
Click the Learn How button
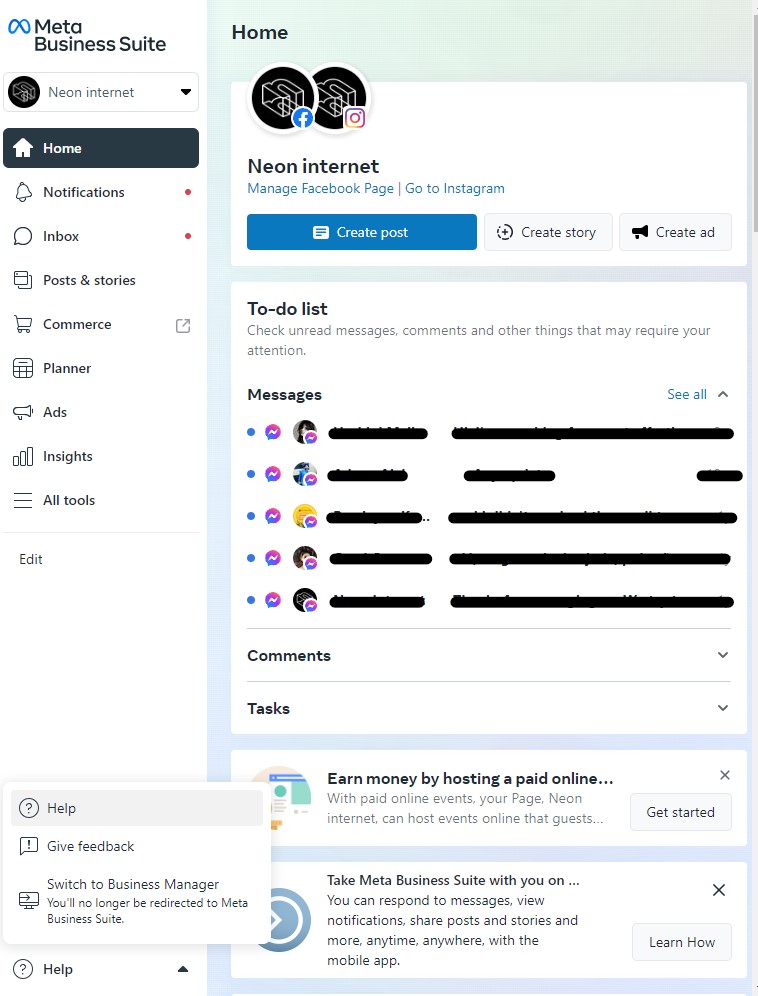pos(682,942)
